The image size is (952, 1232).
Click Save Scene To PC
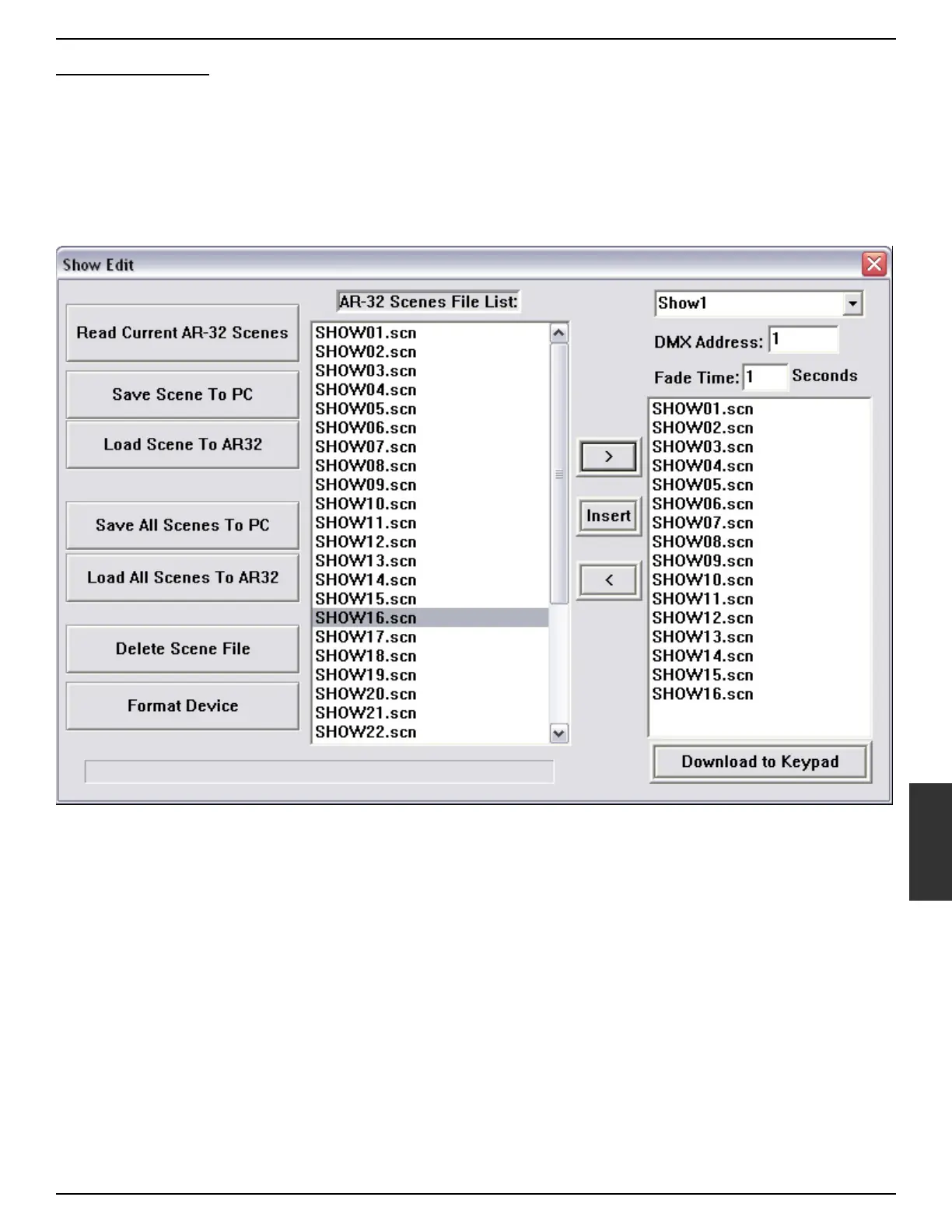point(183,394)
